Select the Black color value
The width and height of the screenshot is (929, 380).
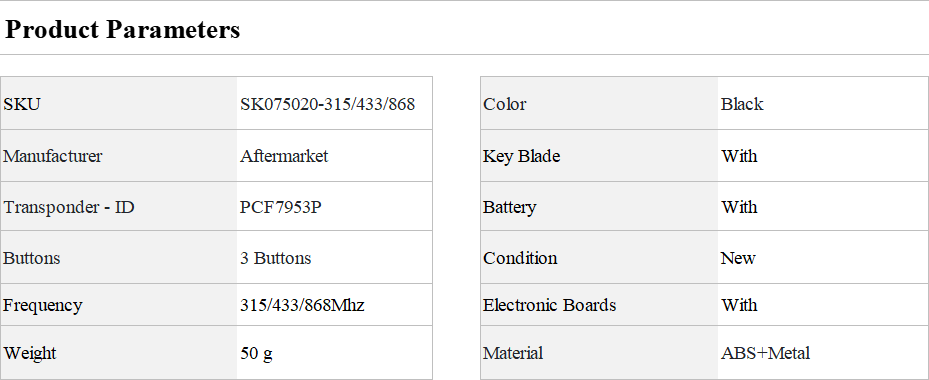coord(742,104)
